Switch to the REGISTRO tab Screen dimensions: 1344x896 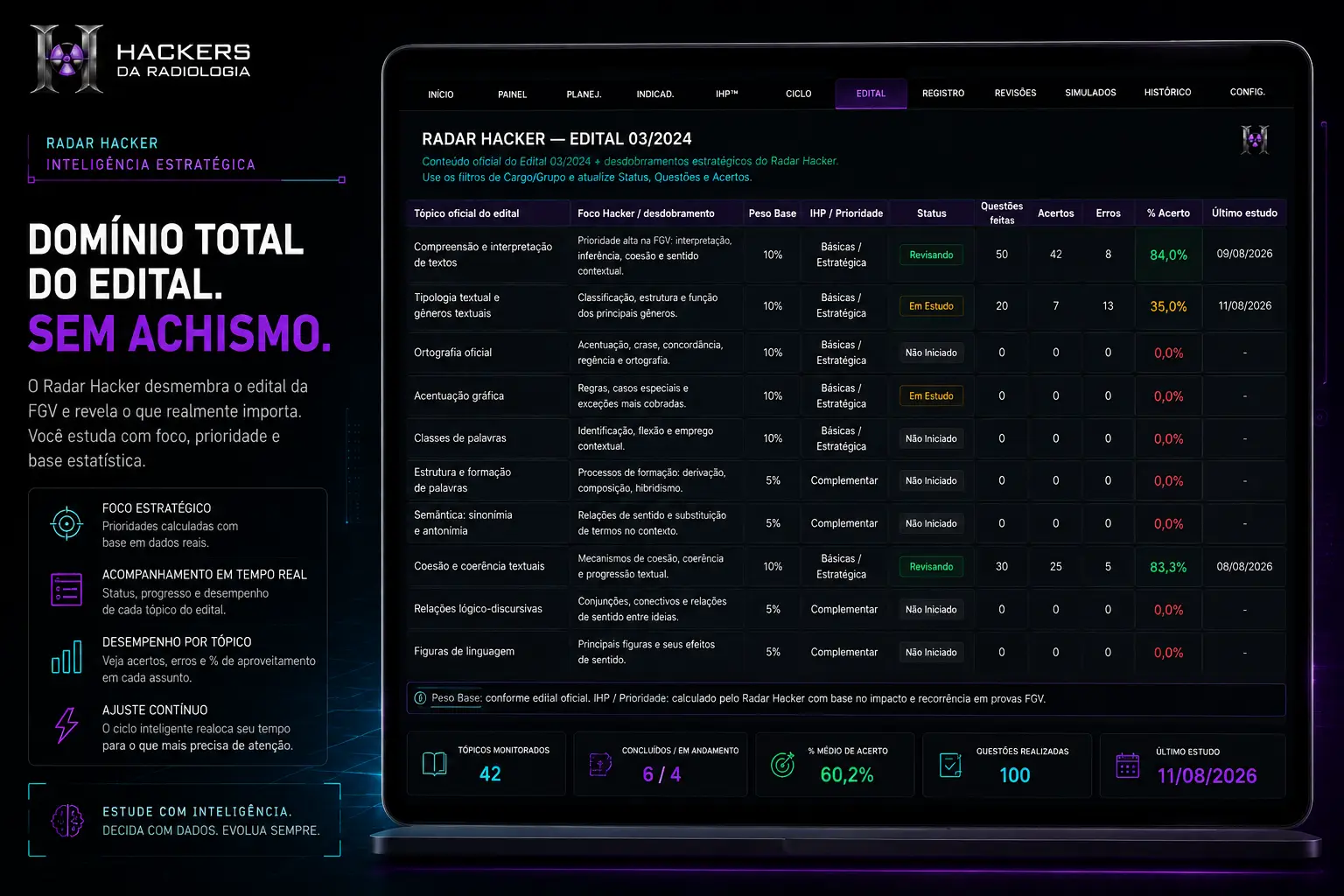tap(943, 93)
